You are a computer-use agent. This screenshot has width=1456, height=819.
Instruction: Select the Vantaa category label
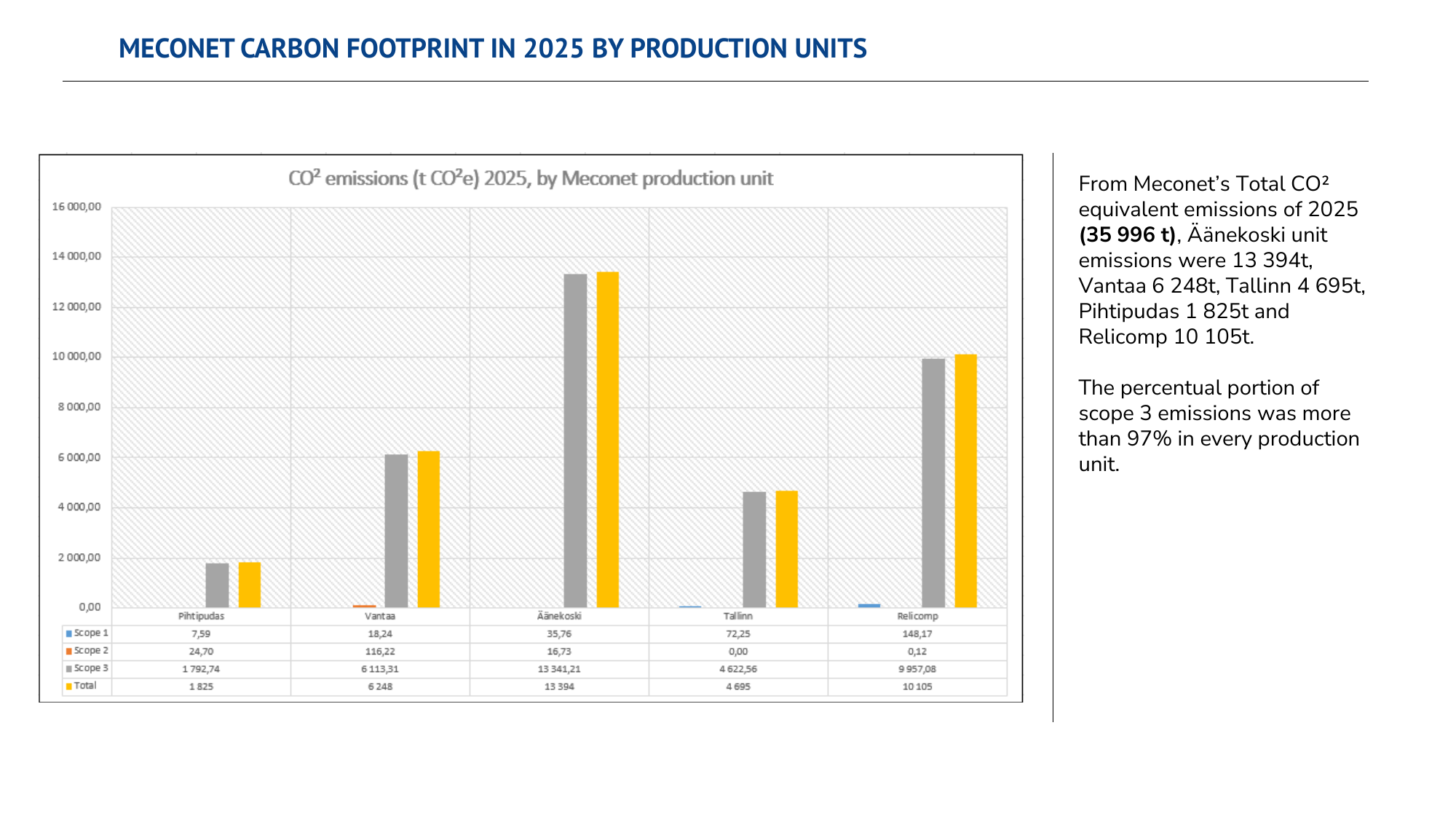380,616
